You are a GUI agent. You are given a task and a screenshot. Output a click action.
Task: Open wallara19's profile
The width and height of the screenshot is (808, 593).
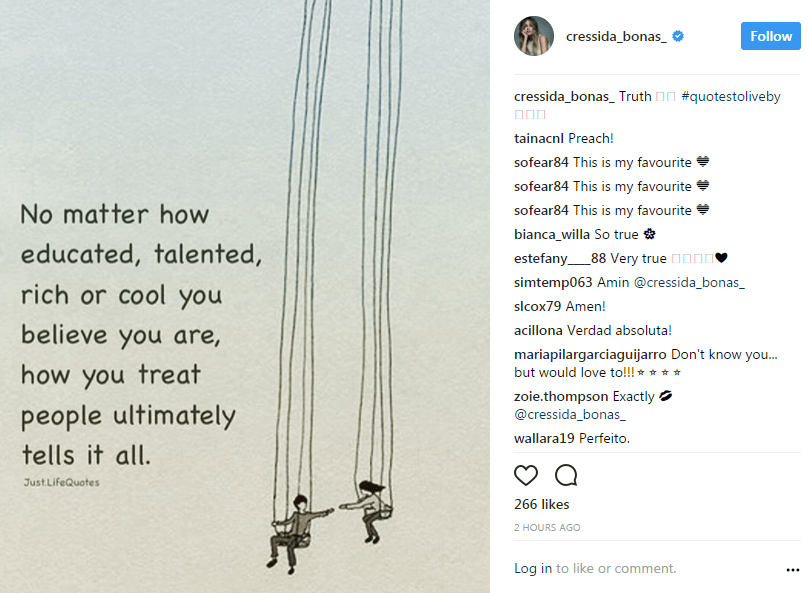[x=543, y=438]
